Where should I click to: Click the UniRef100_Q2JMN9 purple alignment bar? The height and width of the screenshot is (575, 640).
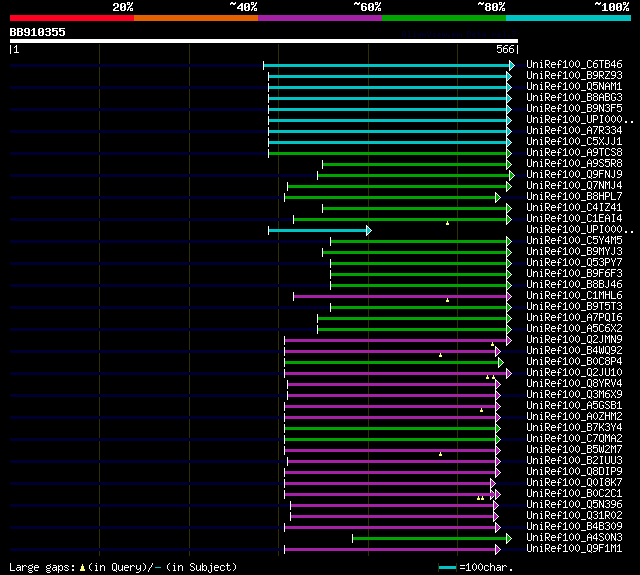point(396,340)
